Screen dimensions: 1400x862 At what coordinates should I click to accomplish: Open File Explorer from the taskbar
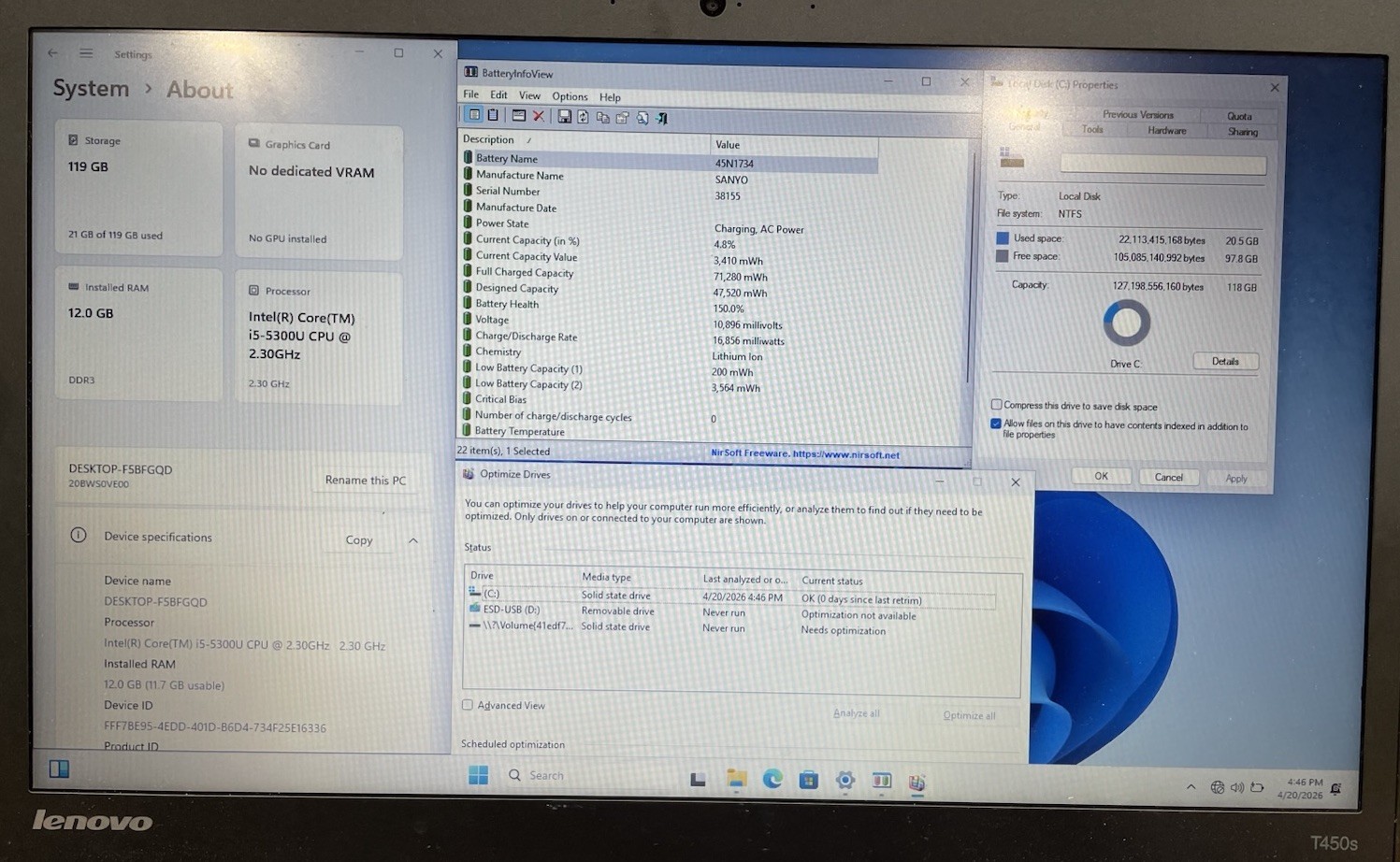coord(736,779)
